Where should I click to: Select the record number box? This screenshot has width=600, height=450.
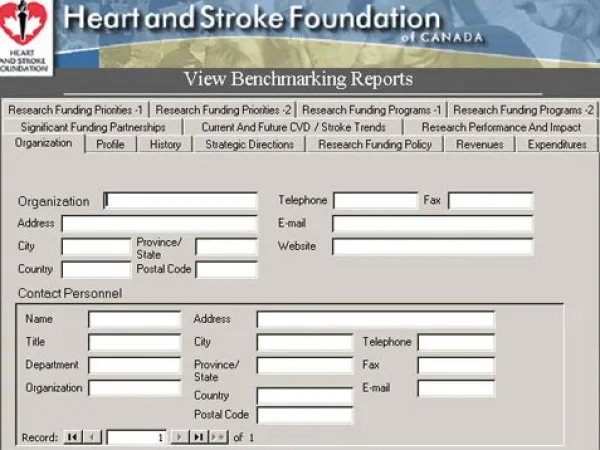pos(136,437)
